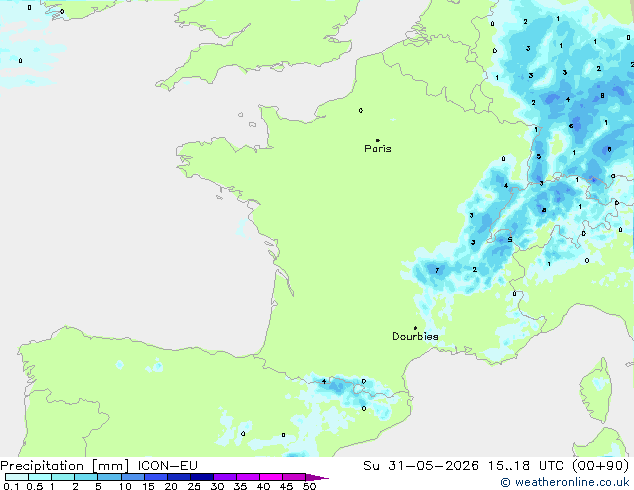
Task: Pick the 0.5–1 mm legend swatch
Action: [40, 477]
